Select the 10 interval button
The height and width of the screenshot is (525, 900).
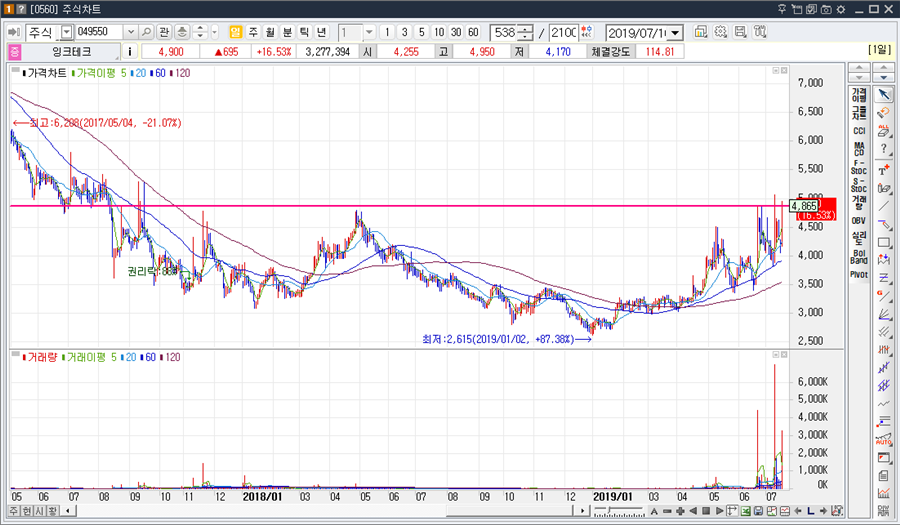[x=439, y=32]
